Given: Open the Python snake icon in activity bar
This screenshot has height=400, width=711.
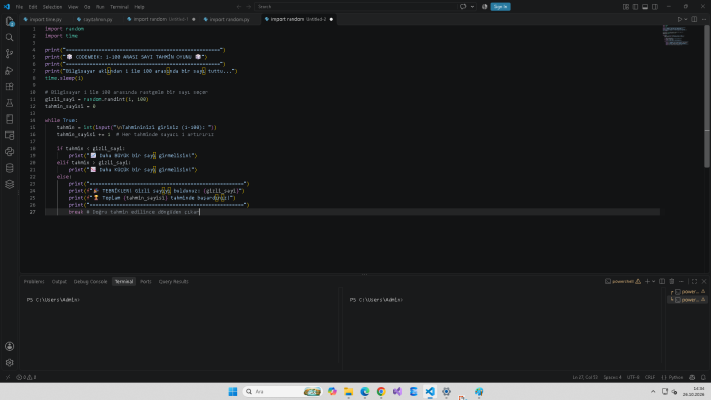Looking at the screenshot, I should pos(10,152).
